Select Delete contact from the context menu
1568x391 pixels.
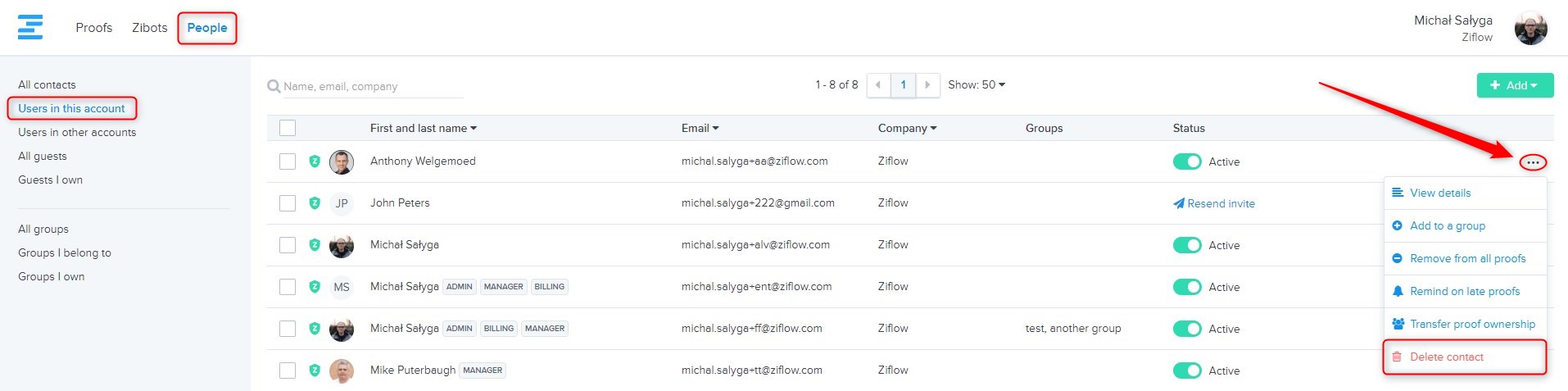pos(1446,357)
